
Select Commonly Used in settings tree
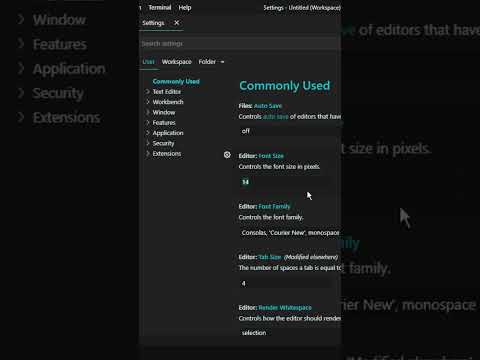click(x=176, y=81)
